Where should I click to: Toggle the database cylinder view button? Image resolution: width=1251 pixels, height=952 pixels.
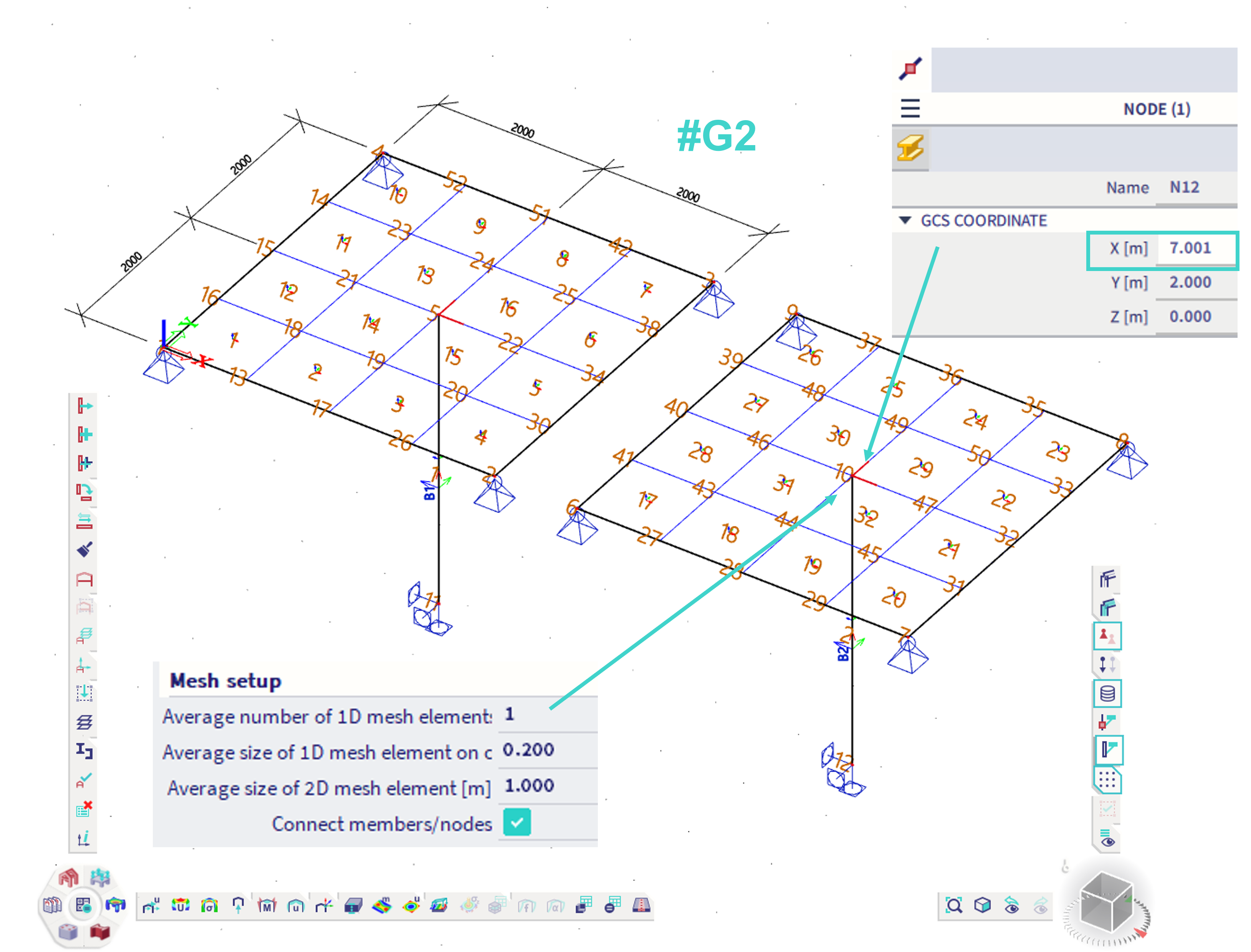(x=1107, y=693)
